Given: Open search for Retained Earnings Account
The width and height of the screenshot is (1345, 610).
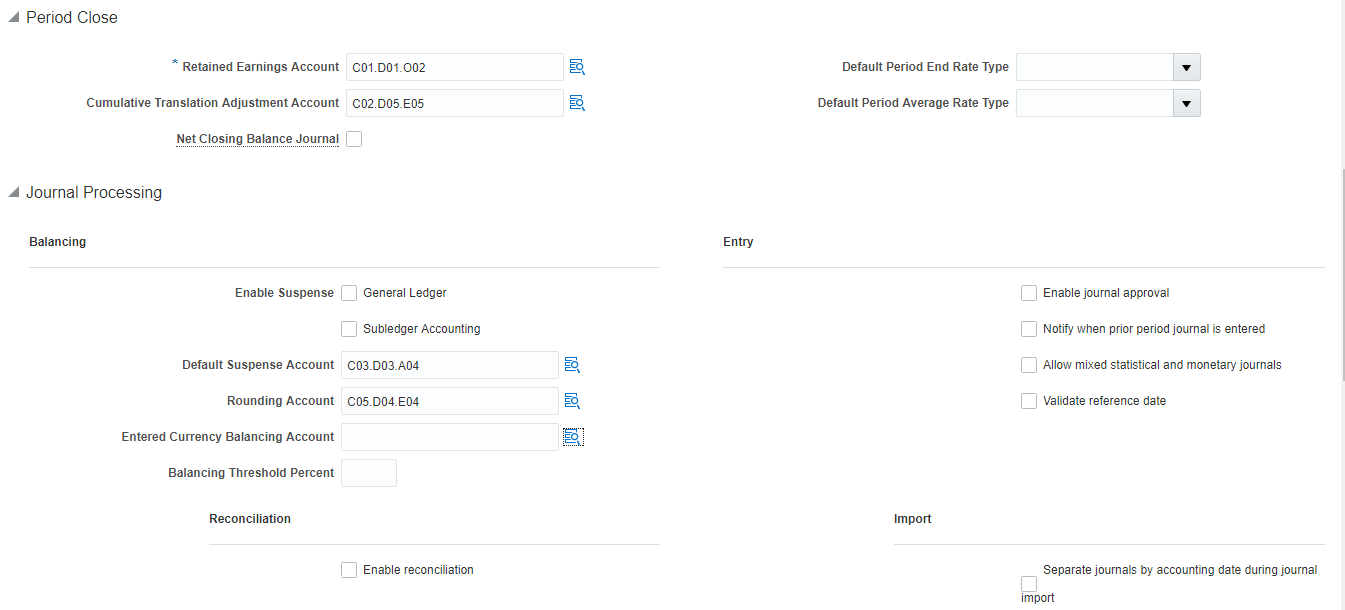Looking at the screenshot, I should [x=577, y=67].
